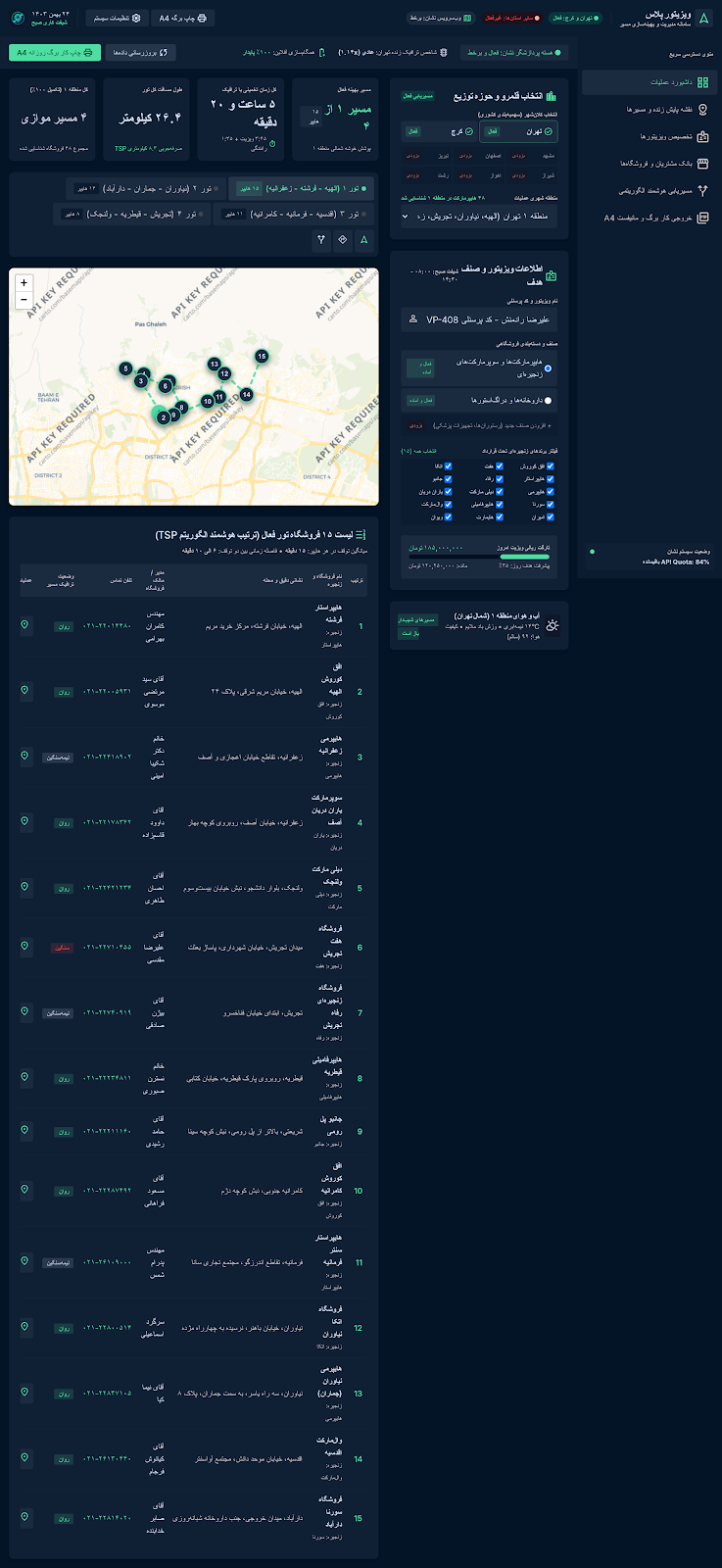Select tour 2 (Niavaran - Jamaran - Darabad) tab
722x1568 pixels.
pyautogui.click(x=146, y=187)
